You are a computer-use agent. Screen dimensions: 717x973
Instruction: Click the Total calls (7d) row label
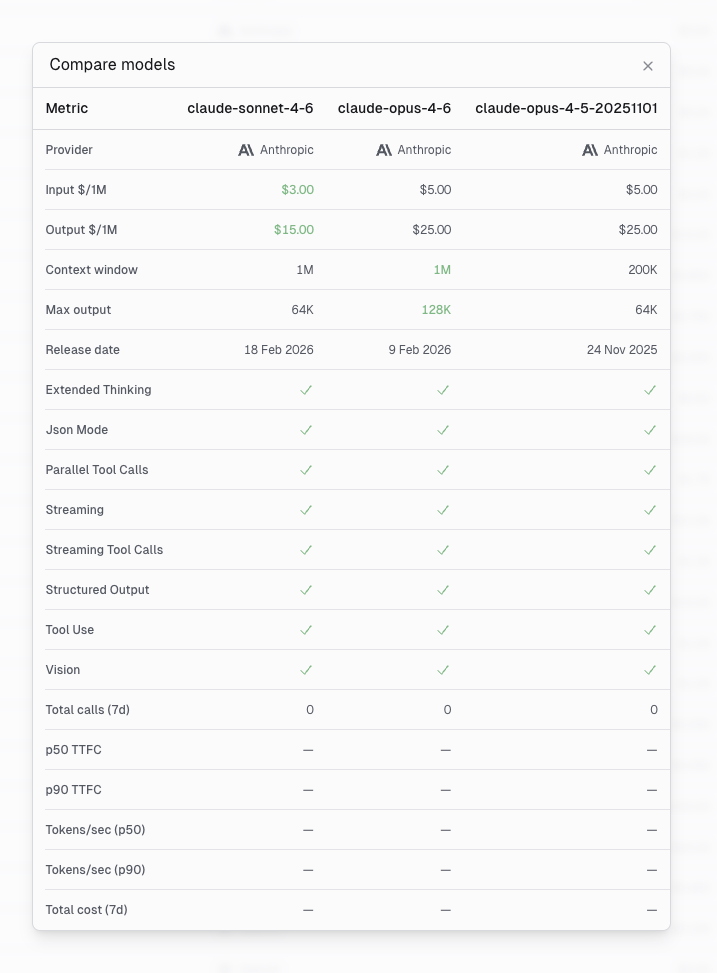[x=88, y=710]
